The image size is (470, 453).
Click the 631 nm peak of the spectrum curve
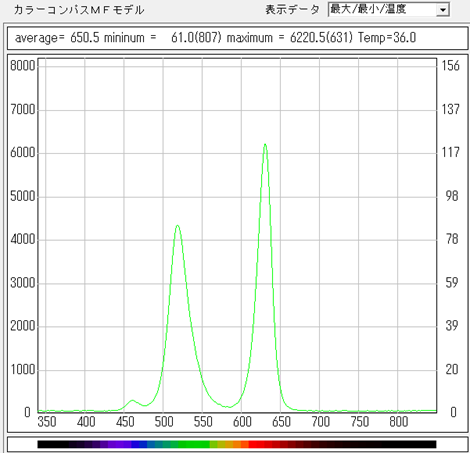265,145
